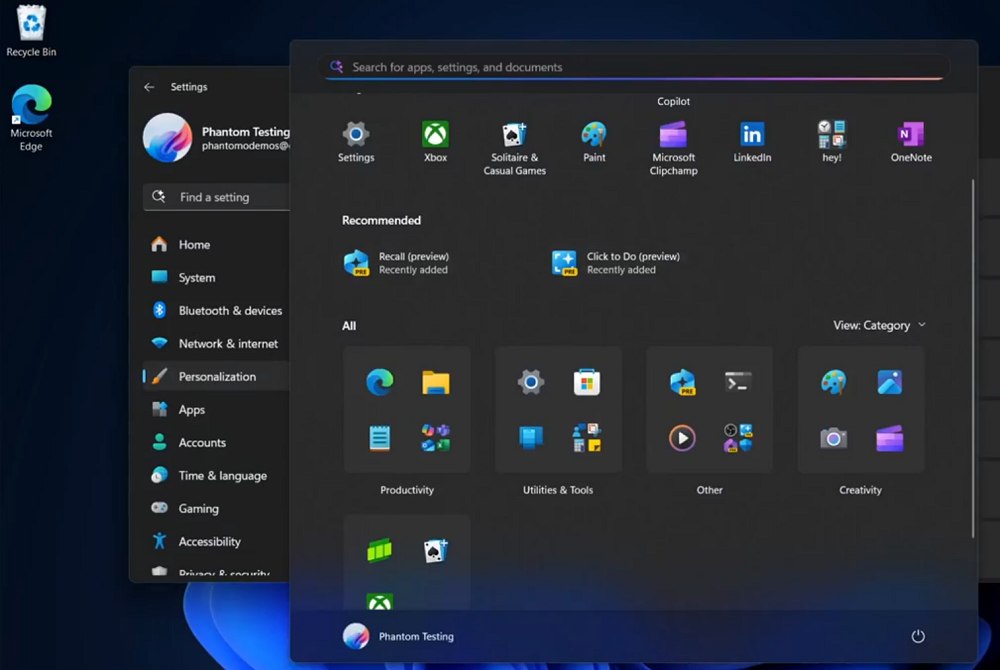
Task: Click the Start menu vertical scrollbar
Action: click(973, 358)
